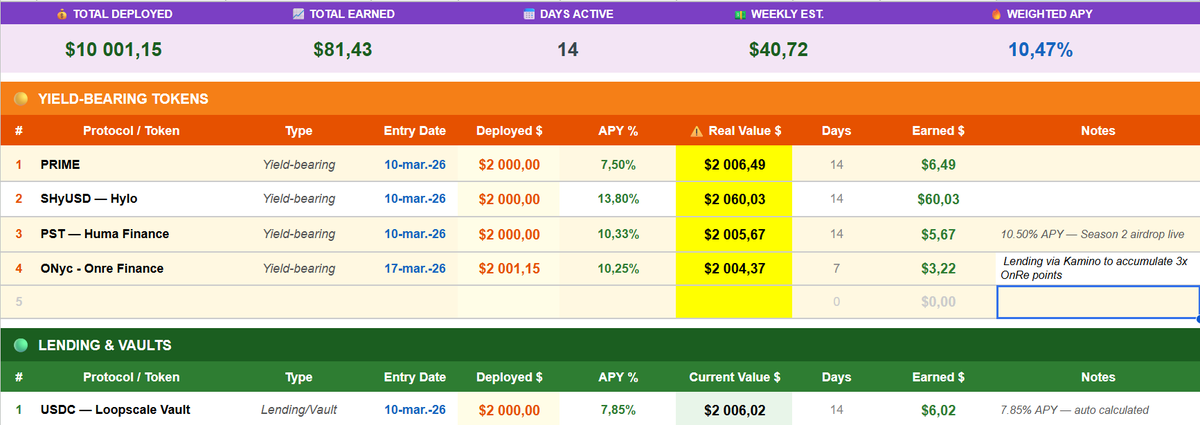
Task: Select the $40,72 weekly estimate value
Action: coord(779,49)
